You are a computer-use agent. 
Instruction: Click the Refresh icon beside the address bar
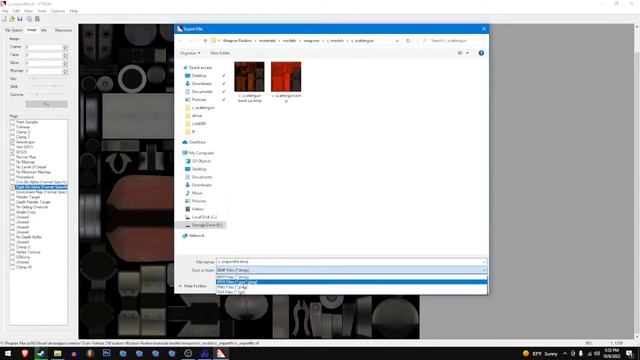pyautogui.click(x=408, y=41)
